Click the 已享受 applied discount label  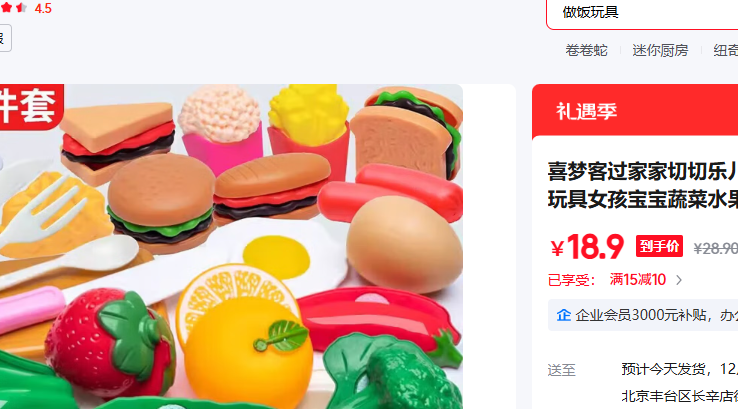pos(571,280)
